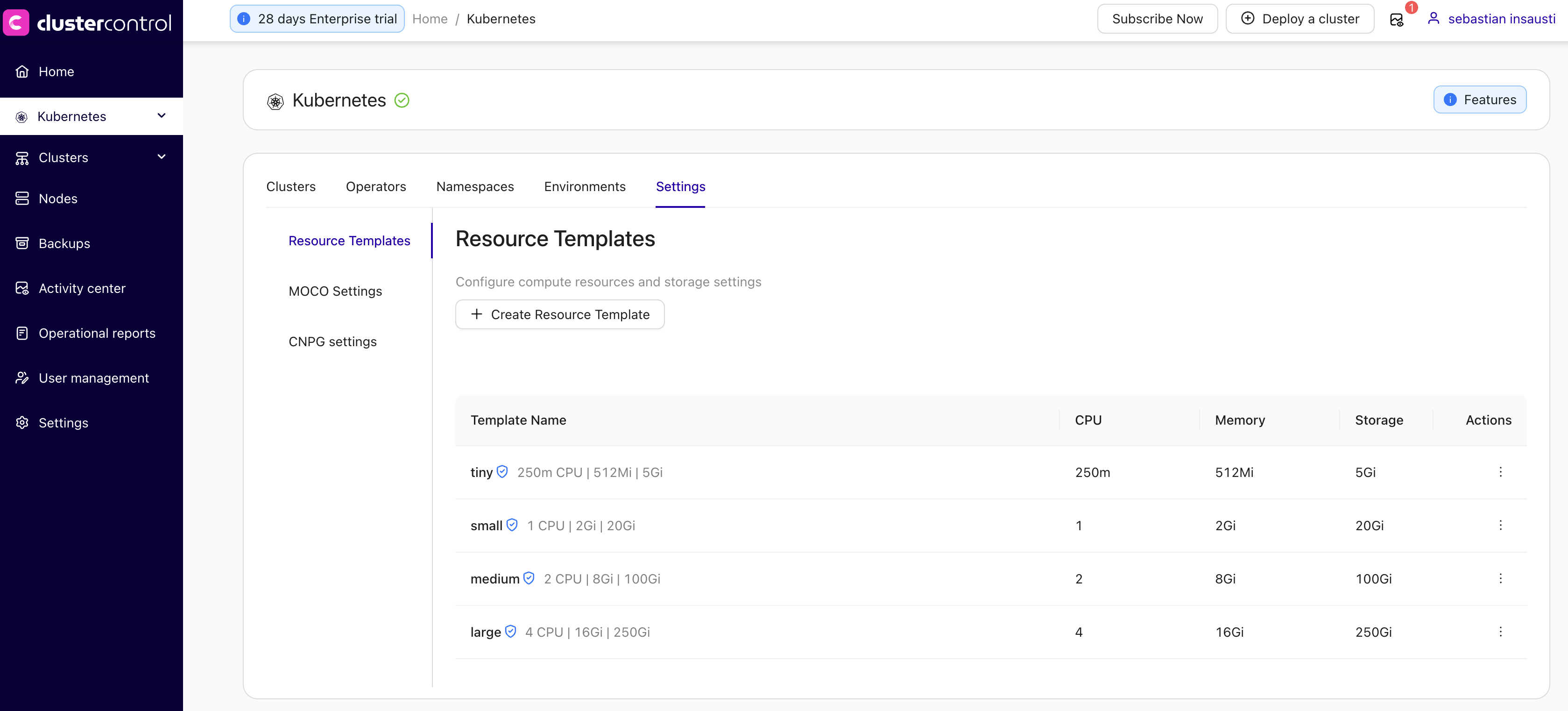Select MOCO Settings in the settings panel
Screen dimensions: 1568x711
[335, 291]
